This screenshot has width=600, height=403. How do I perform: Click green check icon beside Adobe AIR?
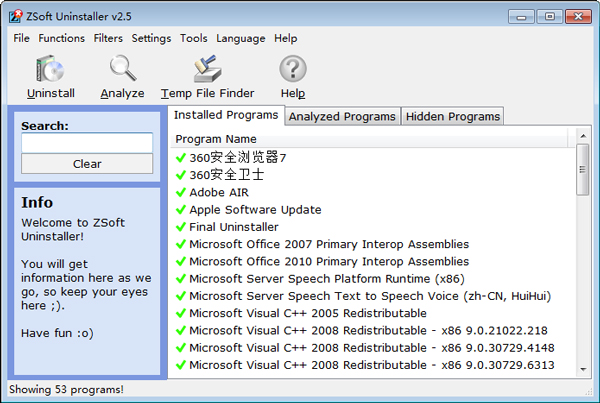point(181,192)
